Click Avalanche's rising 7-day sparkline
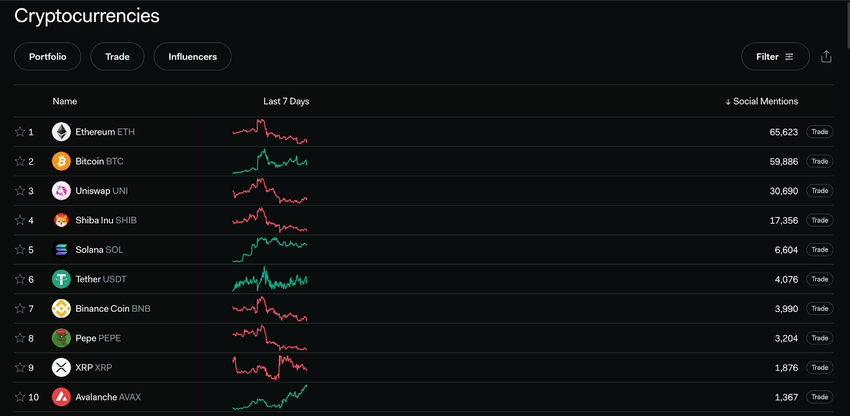 pyautogui.click(x=270, y=397)
